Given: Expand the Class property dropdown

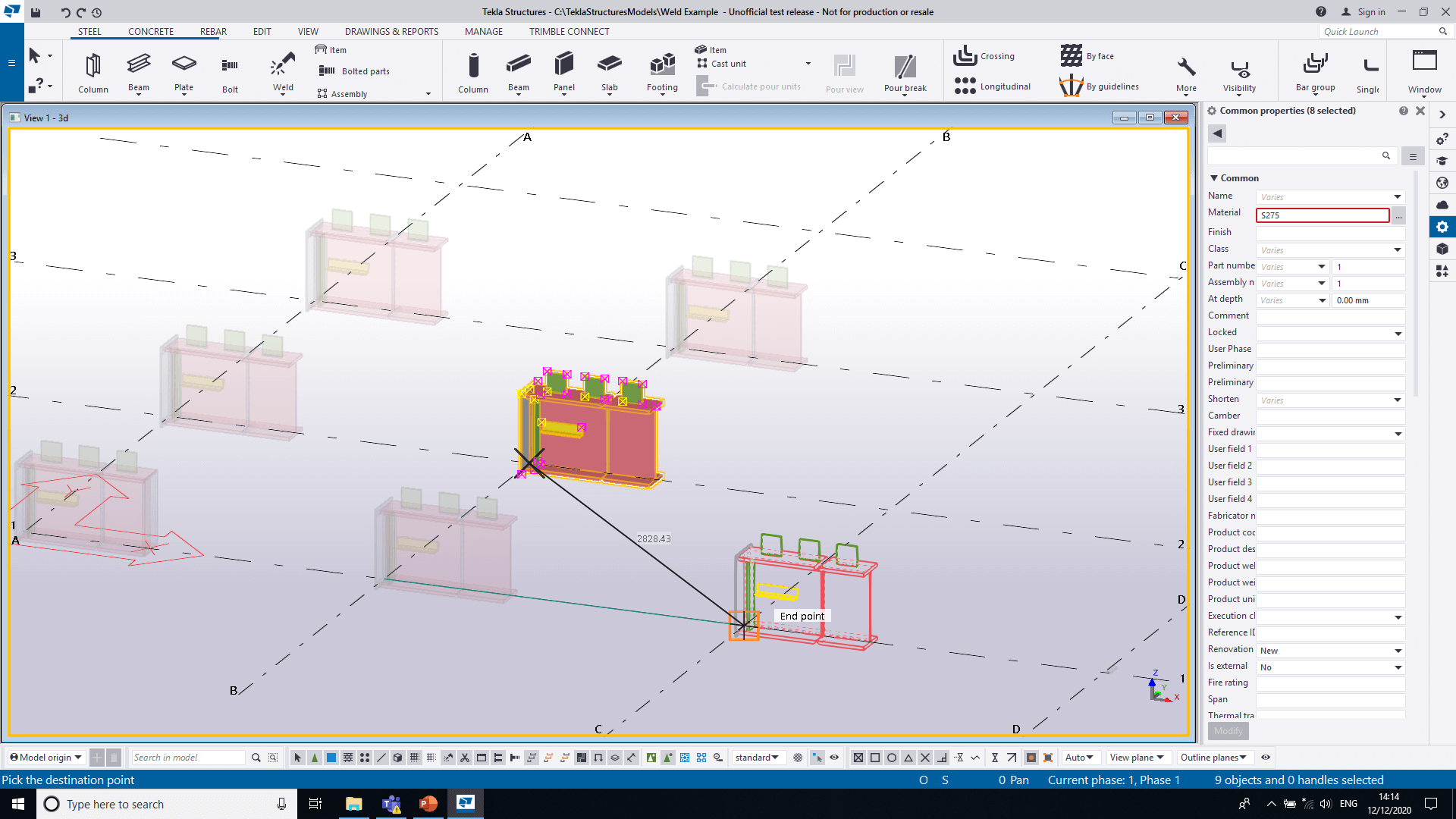Looking at the screenshot, I should point(1397,250).
